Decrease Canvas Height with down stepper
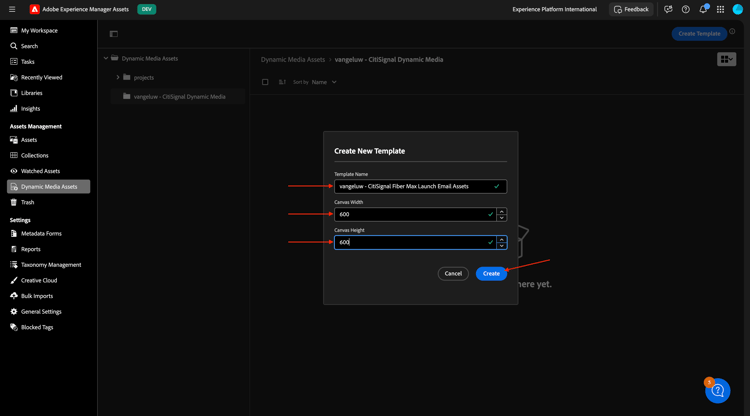 502,245
